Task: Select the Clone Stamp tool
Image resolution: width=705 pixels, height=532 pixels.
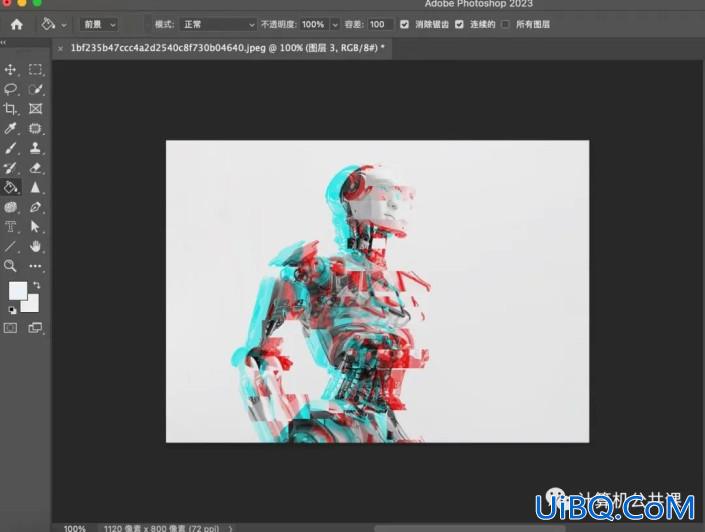Action: [x=35, y=148]
